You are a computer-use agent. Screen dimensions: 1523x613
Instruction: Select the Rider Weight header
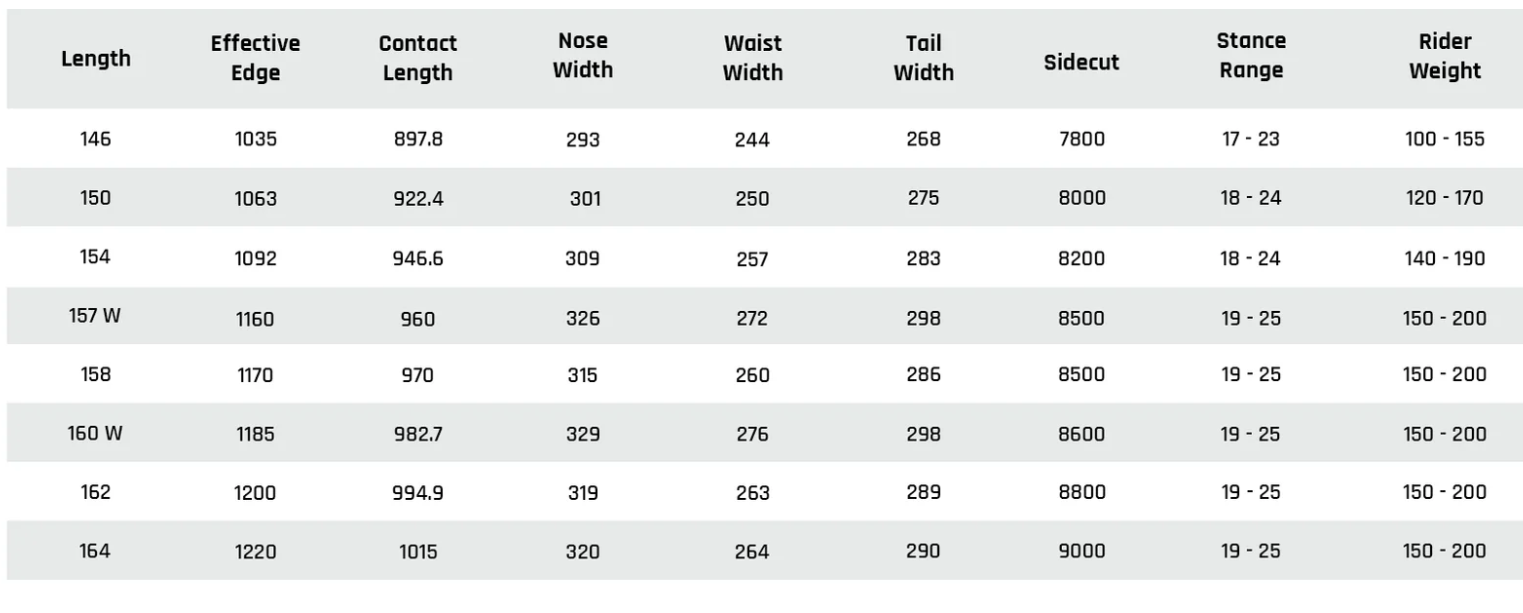[x=1445, y=56]
